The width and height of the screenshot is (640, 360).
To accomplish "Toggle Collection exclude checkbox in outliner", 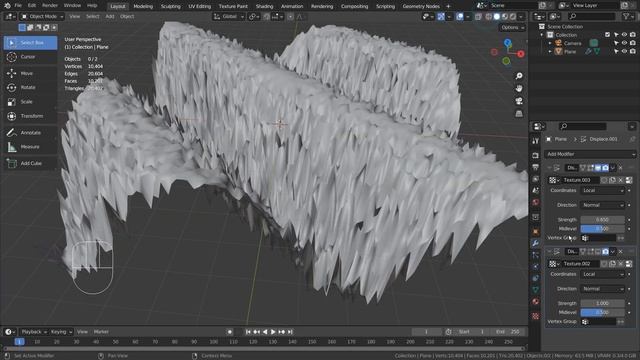I will [x=607, y=35].
